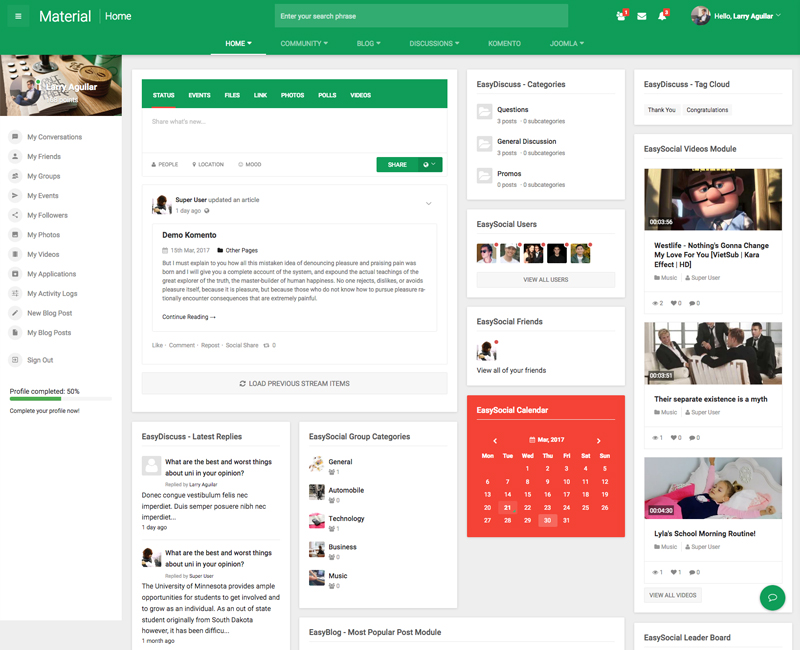800x650 pixels.
Task: Open the Komento menu item
Action: 504,44
